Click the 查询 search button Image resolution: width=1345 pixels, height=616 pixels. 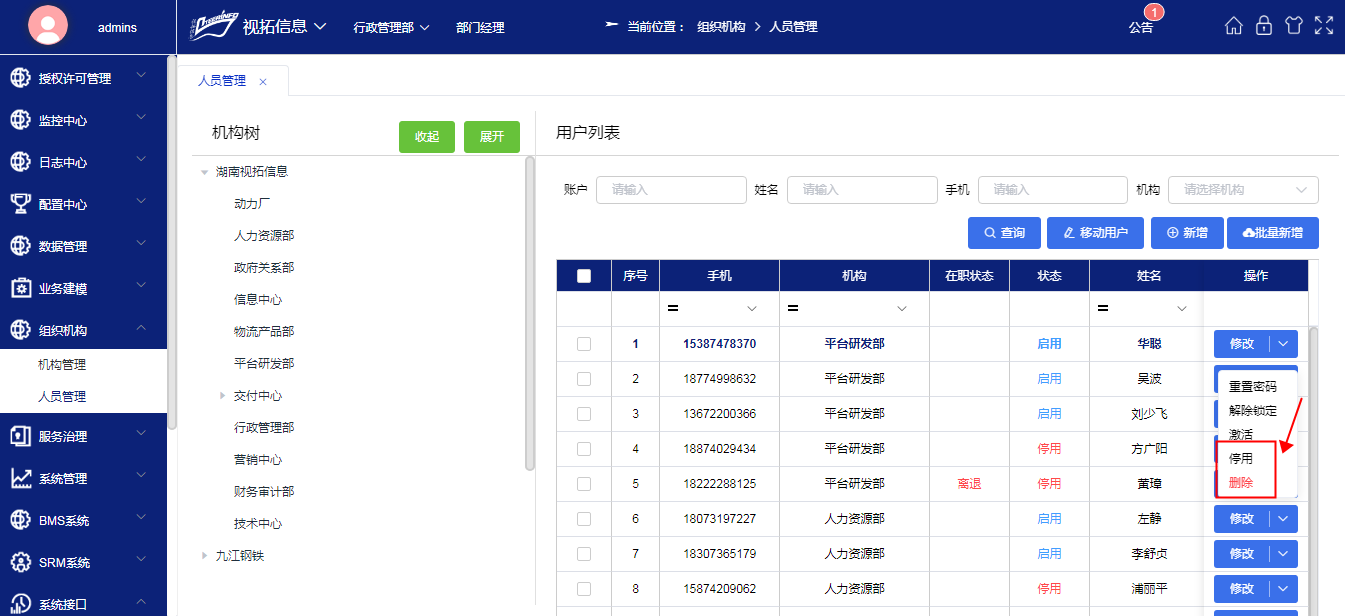[x=1004, y=233]
